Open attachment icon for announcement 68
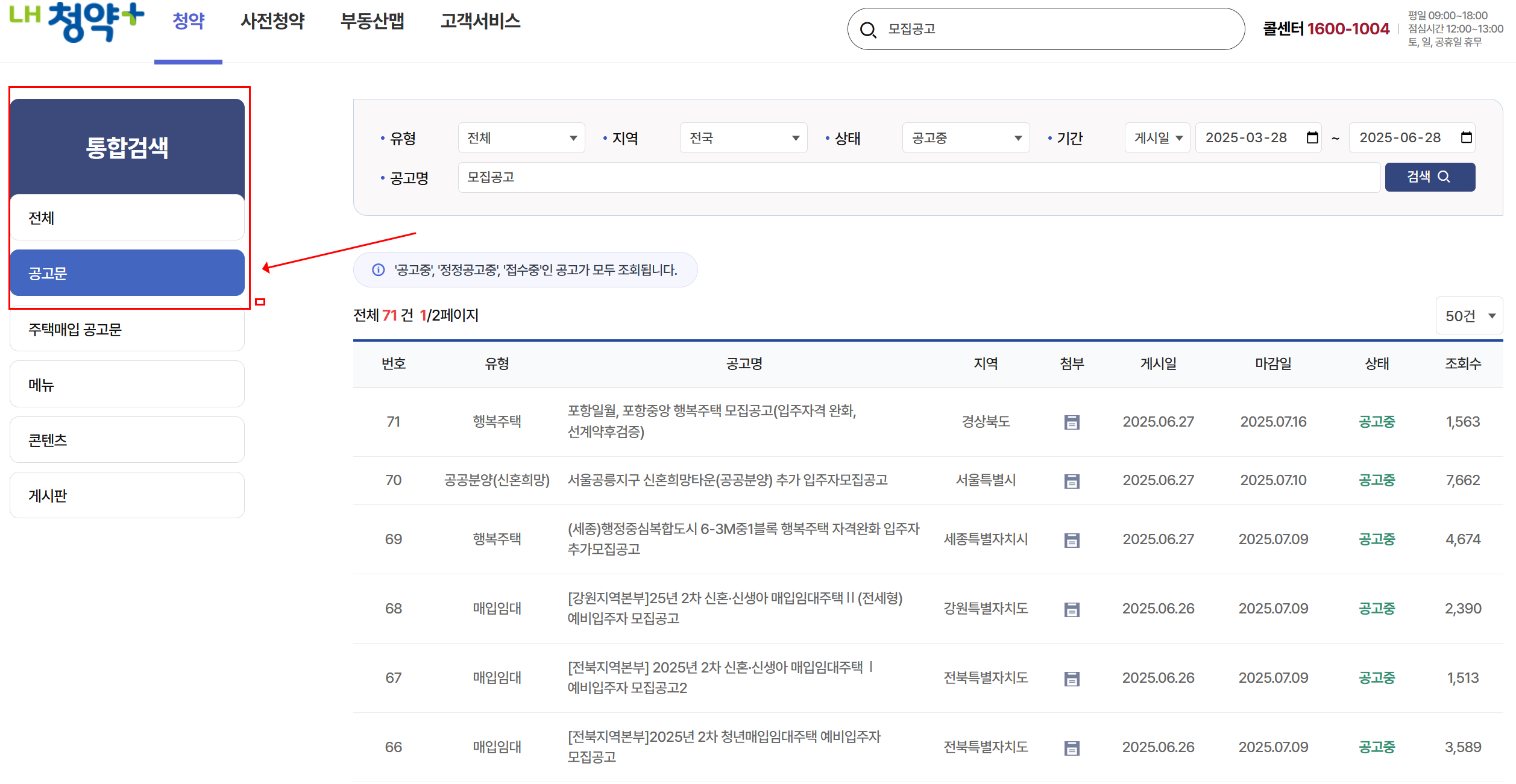This screenshot has width=1516, height=784. (x=1071, y=609)
